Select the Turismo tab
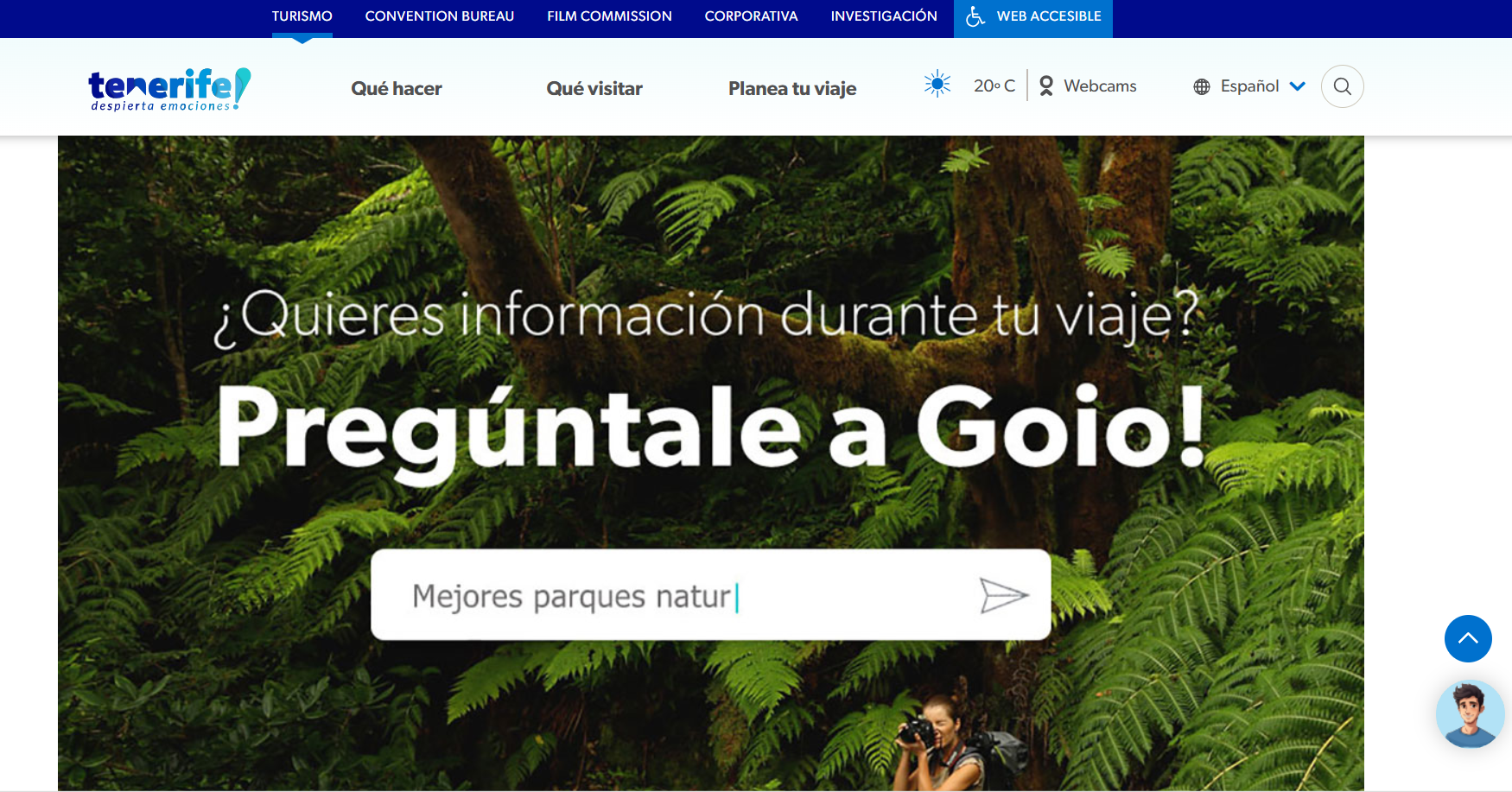The height and width of the screenshot is (792, 1512). (x=302, y=16)
